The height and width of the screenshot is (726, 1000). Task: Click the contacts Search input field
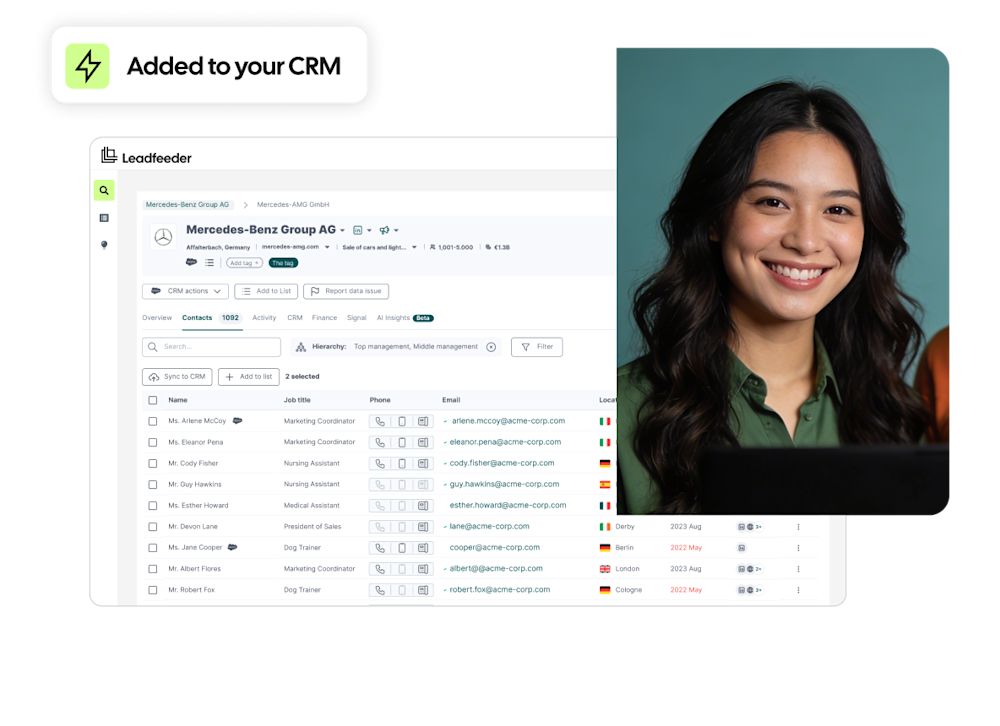(x=211, y=347)
